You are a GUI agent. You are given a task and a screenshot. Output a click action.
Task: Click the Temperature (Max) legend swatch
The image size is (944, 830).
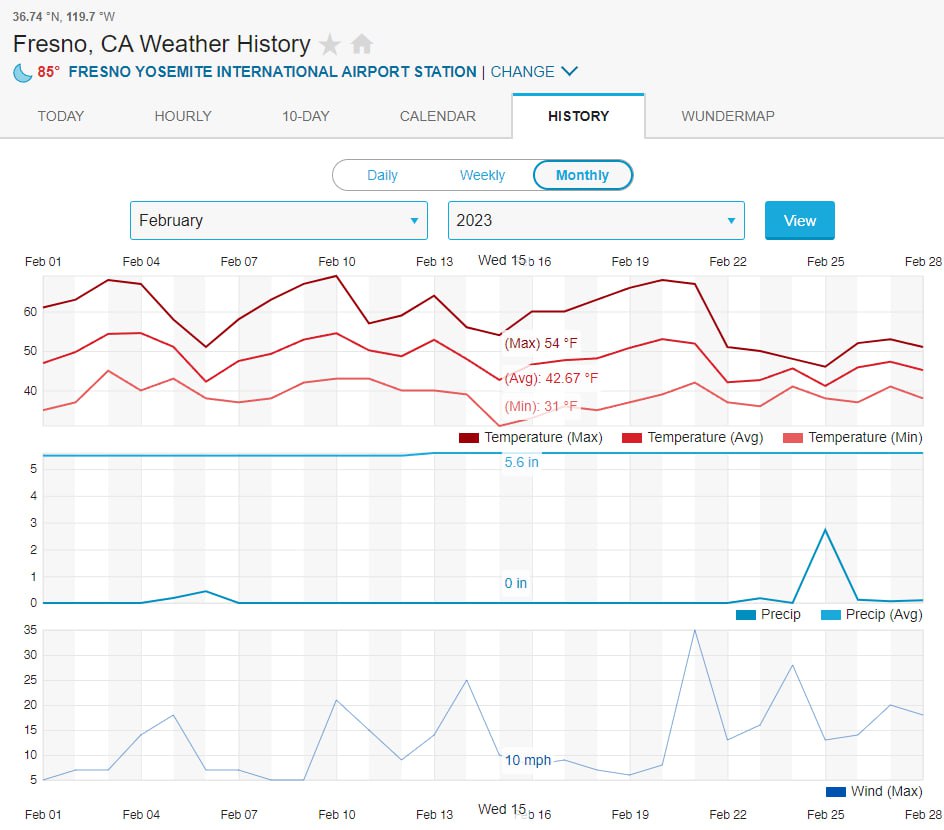[x=469, y=438]
